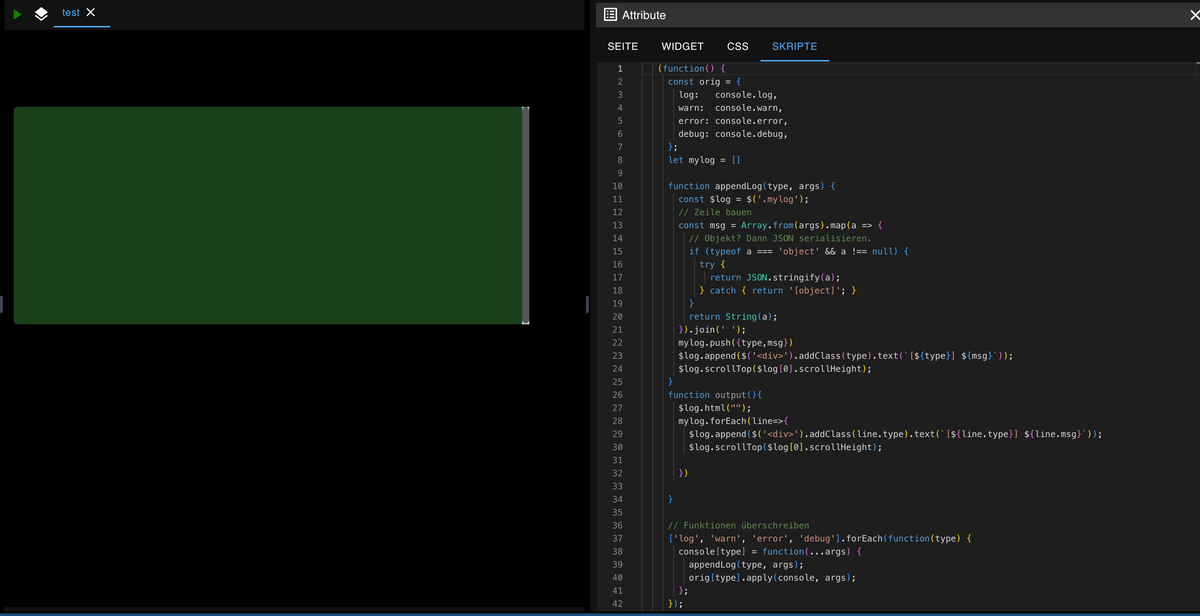Select the green widget on the canvas
The height and width of the screenshot is (616, 1200).
267,215
